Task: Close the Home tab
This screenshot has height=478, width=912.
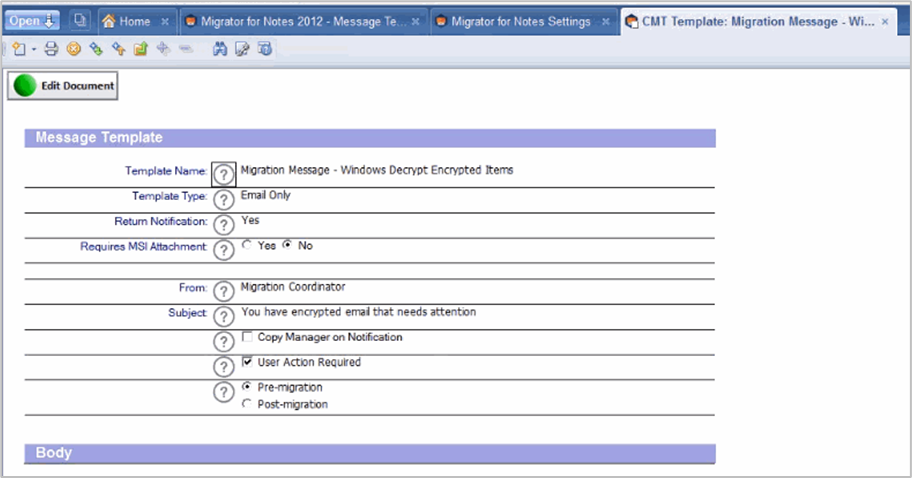Action: tap(165, 22)
